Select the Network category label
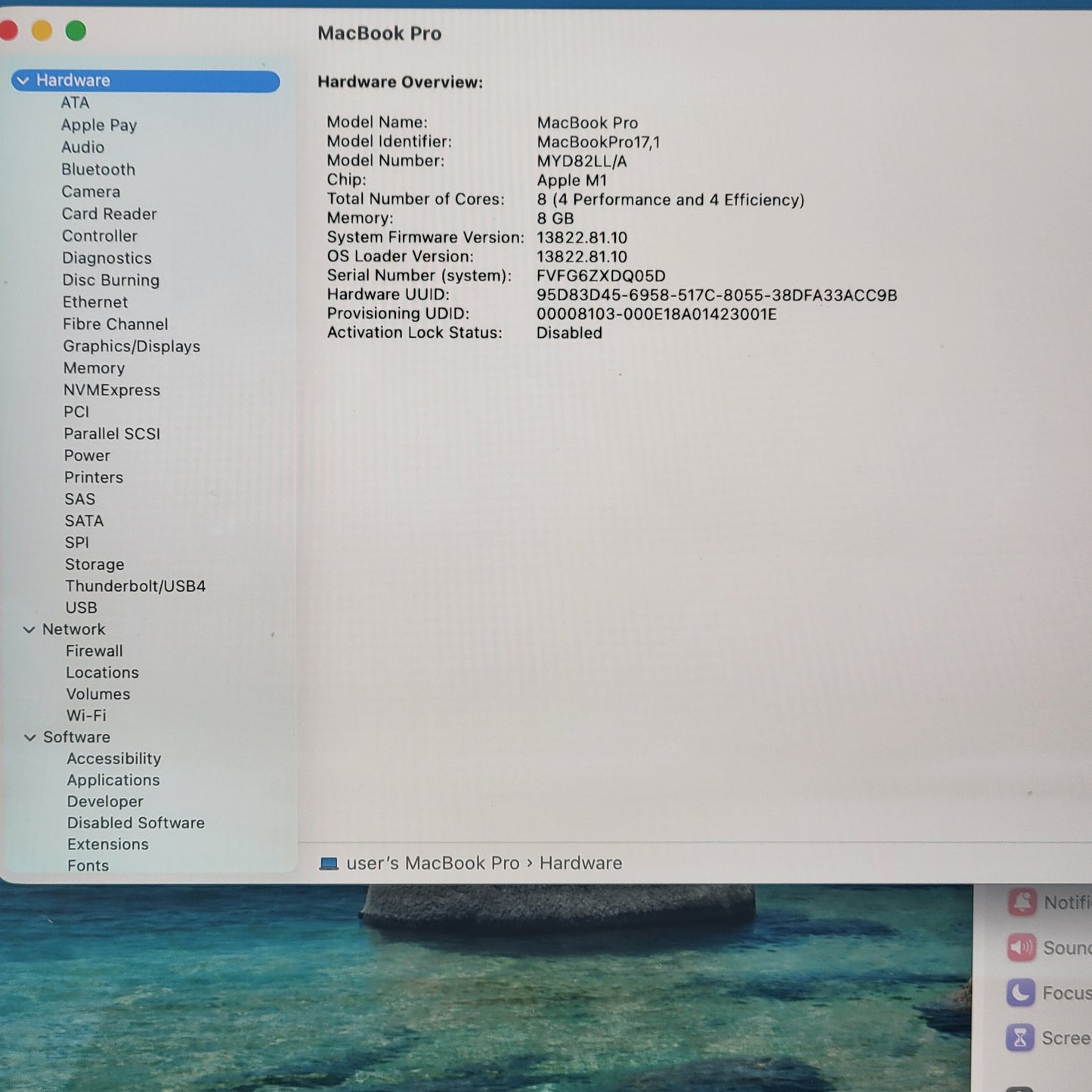The width and height of the screenshot is (1092, 1092). pyautogui.click(x=74, y=630)
